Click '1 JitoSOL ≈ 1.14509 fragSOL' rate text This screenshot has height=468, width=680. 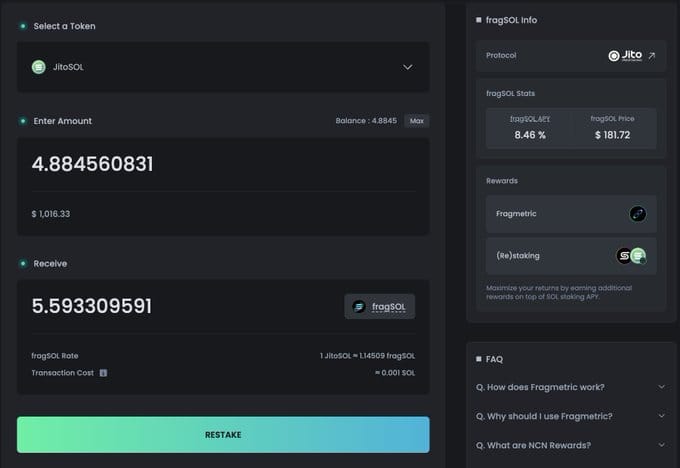[x=367, y=356]
